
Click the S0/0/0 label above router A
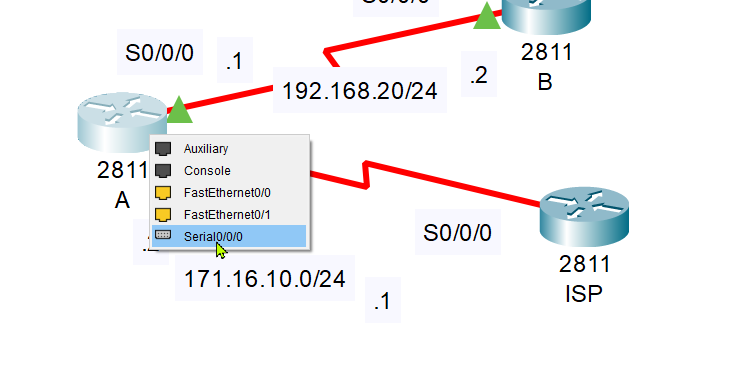coord(160,52)
